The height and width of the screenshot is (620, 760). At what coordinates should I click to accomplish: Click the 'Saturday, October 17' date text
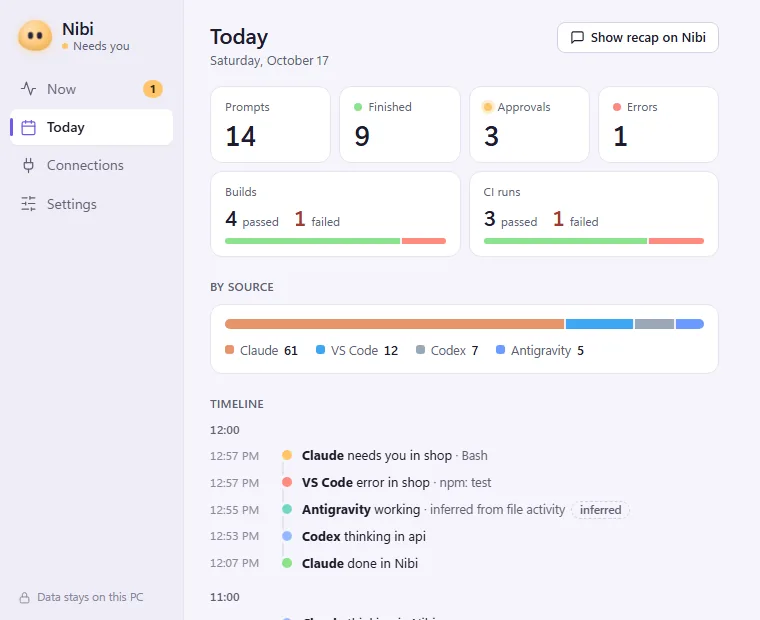coord(269,61)
